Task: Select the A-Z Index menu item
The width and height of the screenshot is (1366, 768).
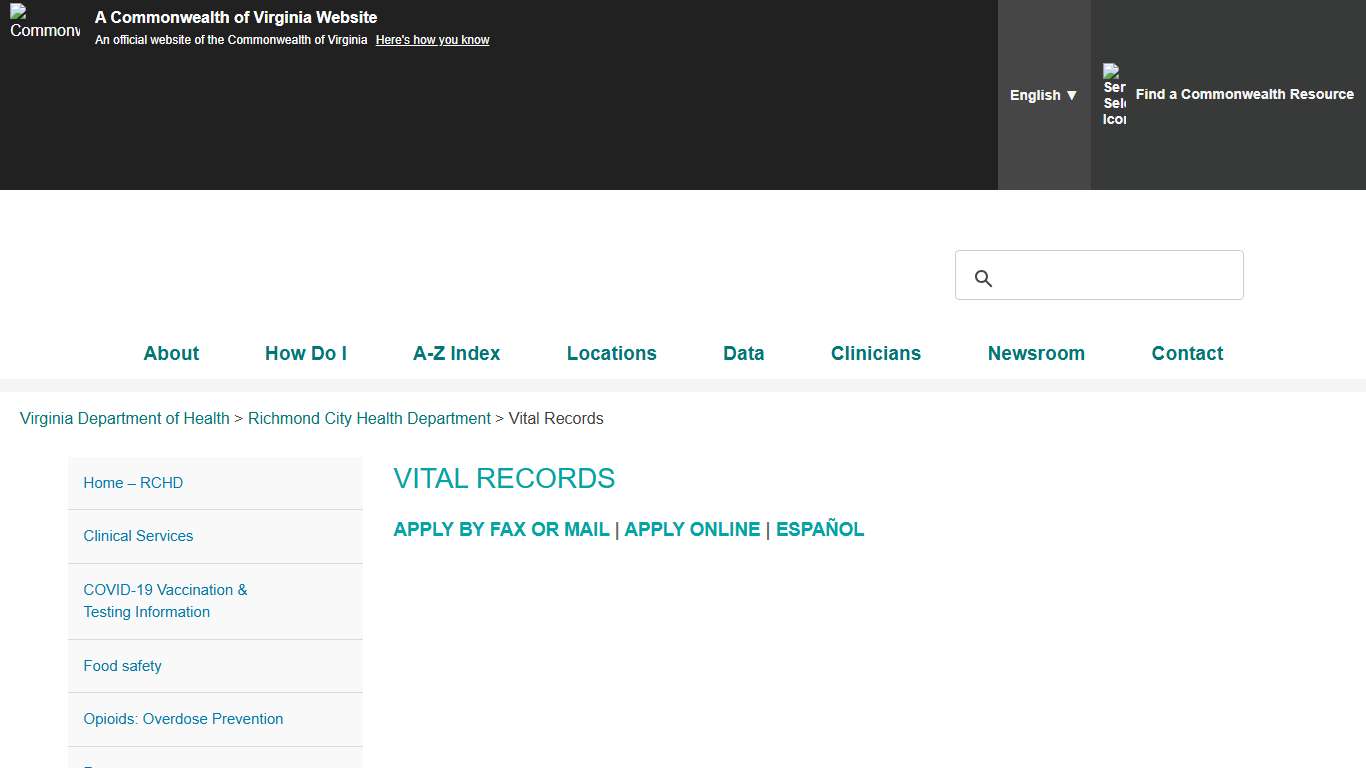Action: (456, 353)
